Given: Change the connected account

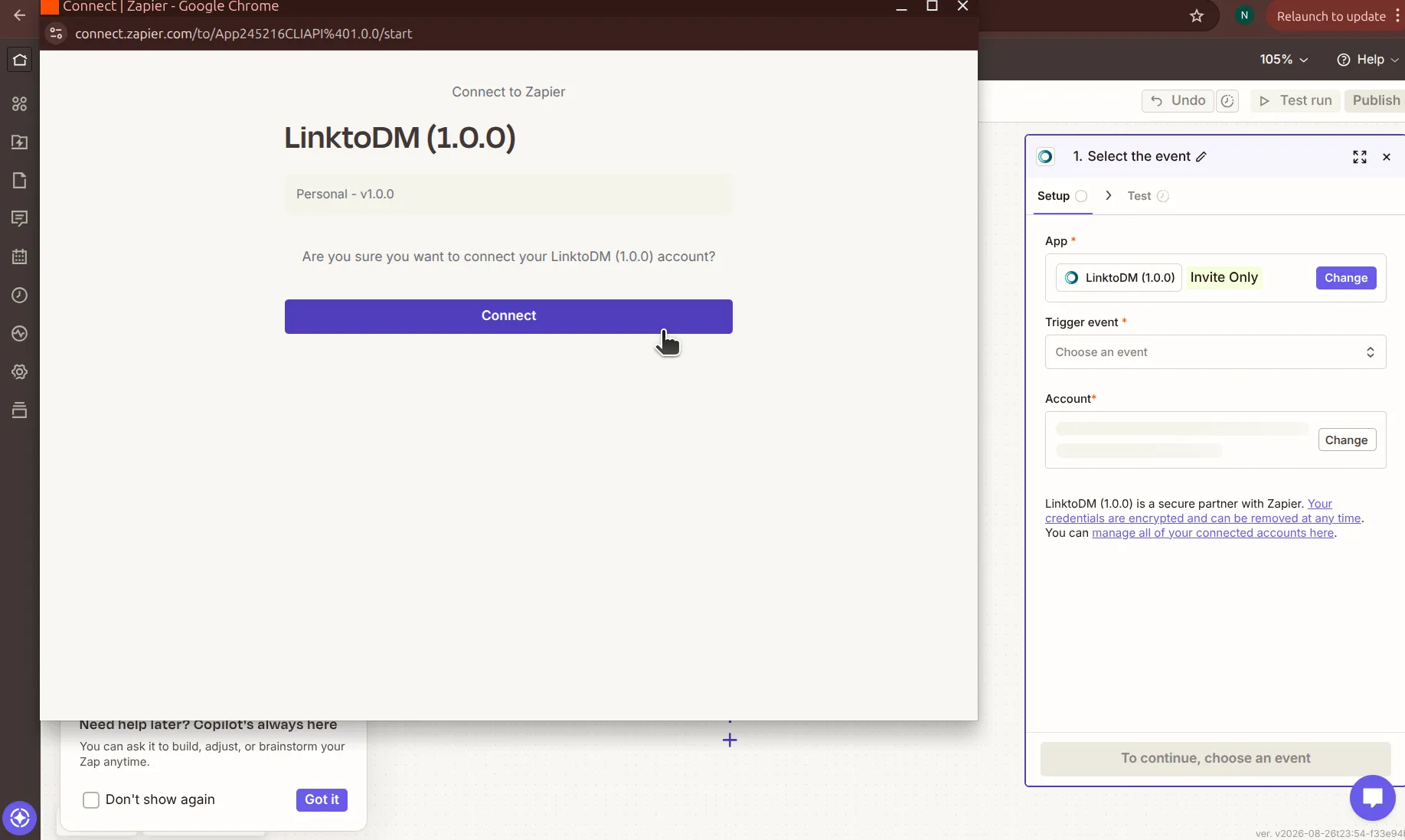Looking at the screenshot, I should click(x=1346, y=440).
